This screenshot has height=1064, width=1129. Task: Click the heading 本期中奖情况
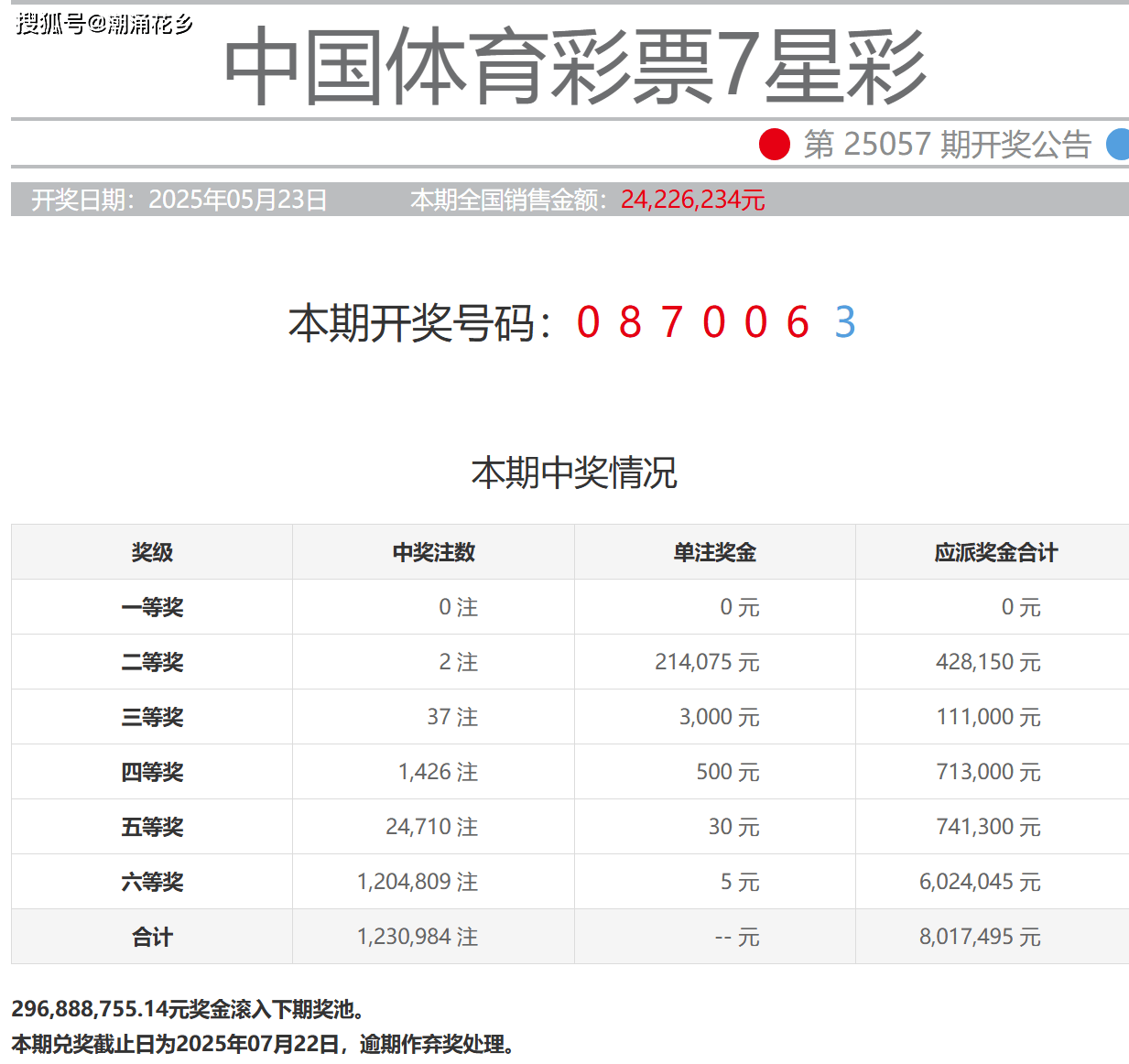[x=574, y=472]
